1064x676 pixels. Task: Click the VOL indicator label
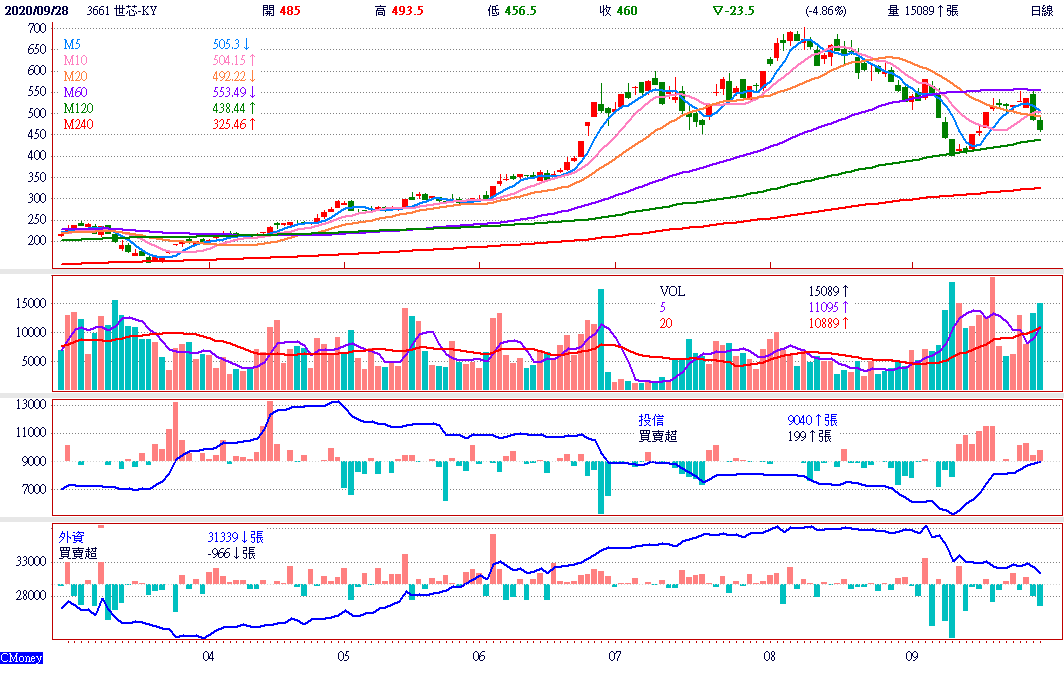[x=672, y=291]
